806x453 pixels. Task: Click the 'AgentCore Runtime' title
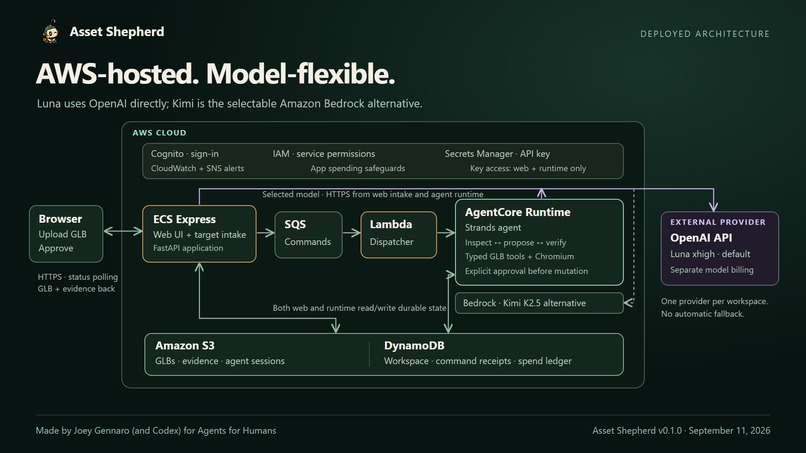click(x=518, y=212)
